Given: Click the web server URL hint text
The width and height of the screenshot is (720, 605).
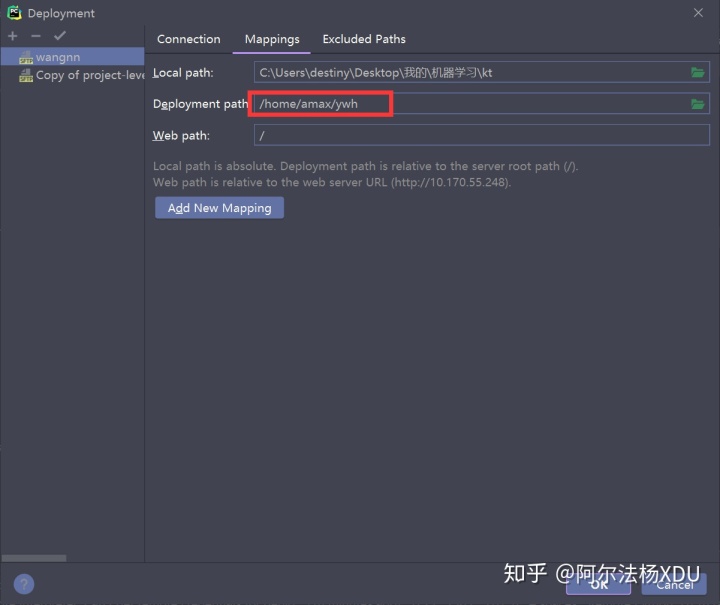Looking at the screenshot, I should (332, 182).
